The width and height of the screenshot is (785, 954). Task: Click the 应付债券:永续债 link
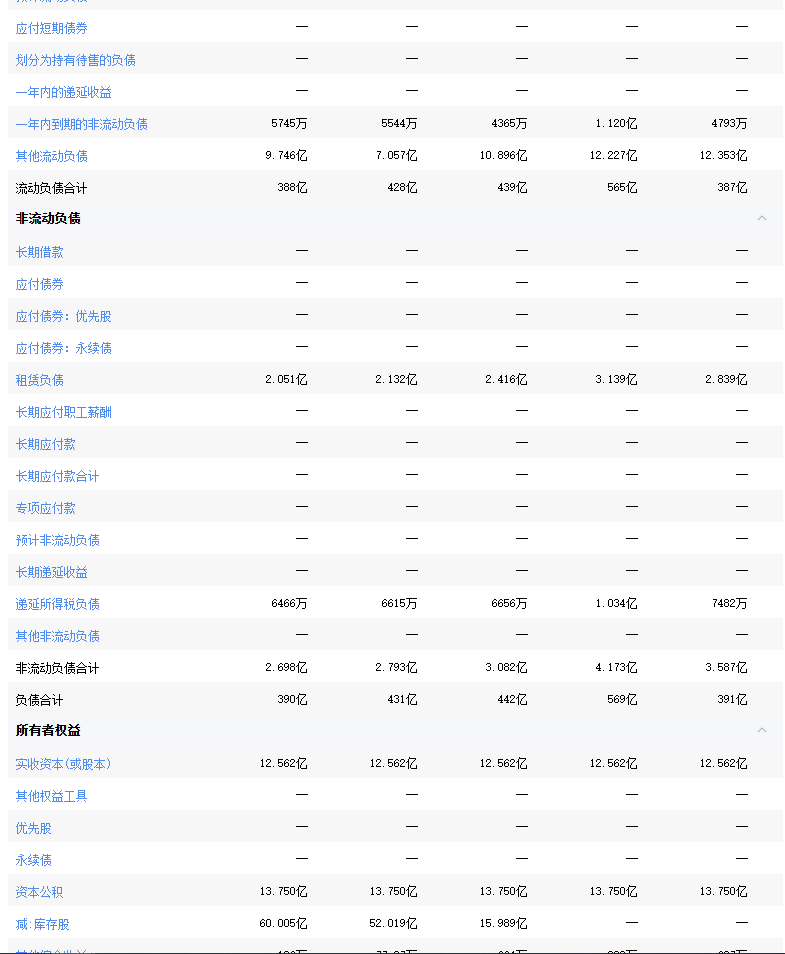(63, 348)
